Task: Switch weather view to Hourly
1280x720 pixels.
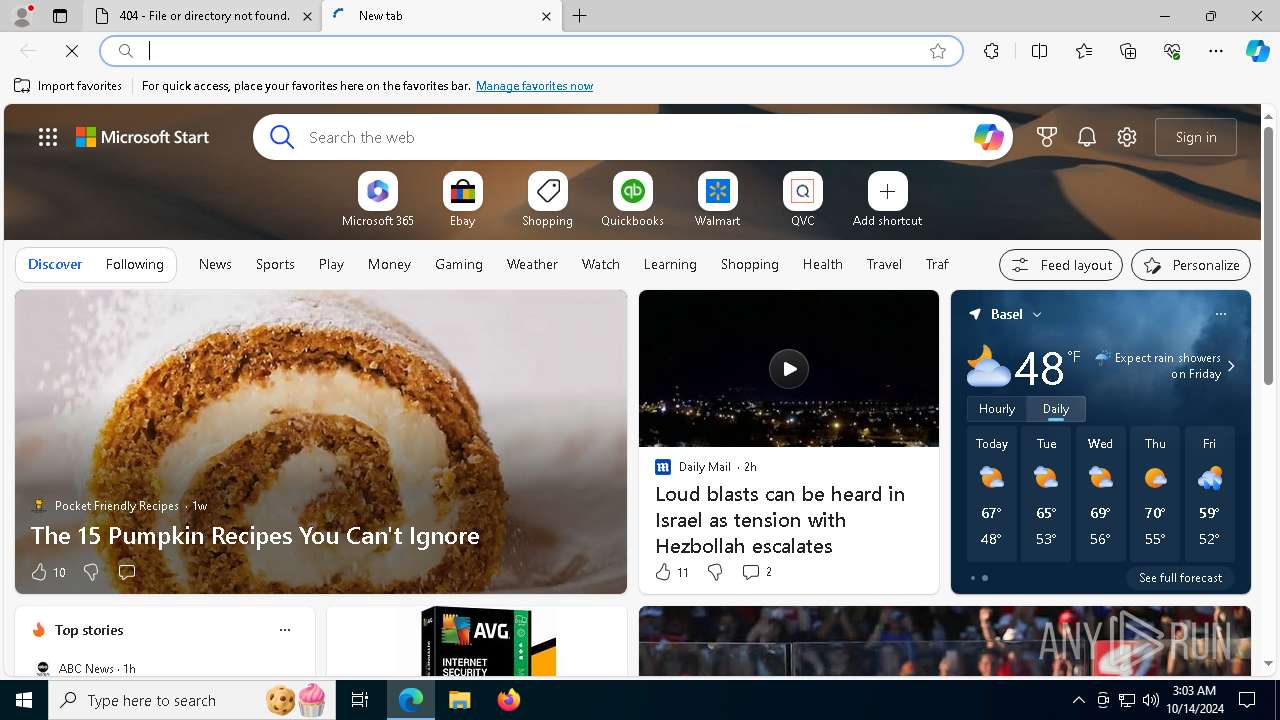Action: [x=997, y=409]
